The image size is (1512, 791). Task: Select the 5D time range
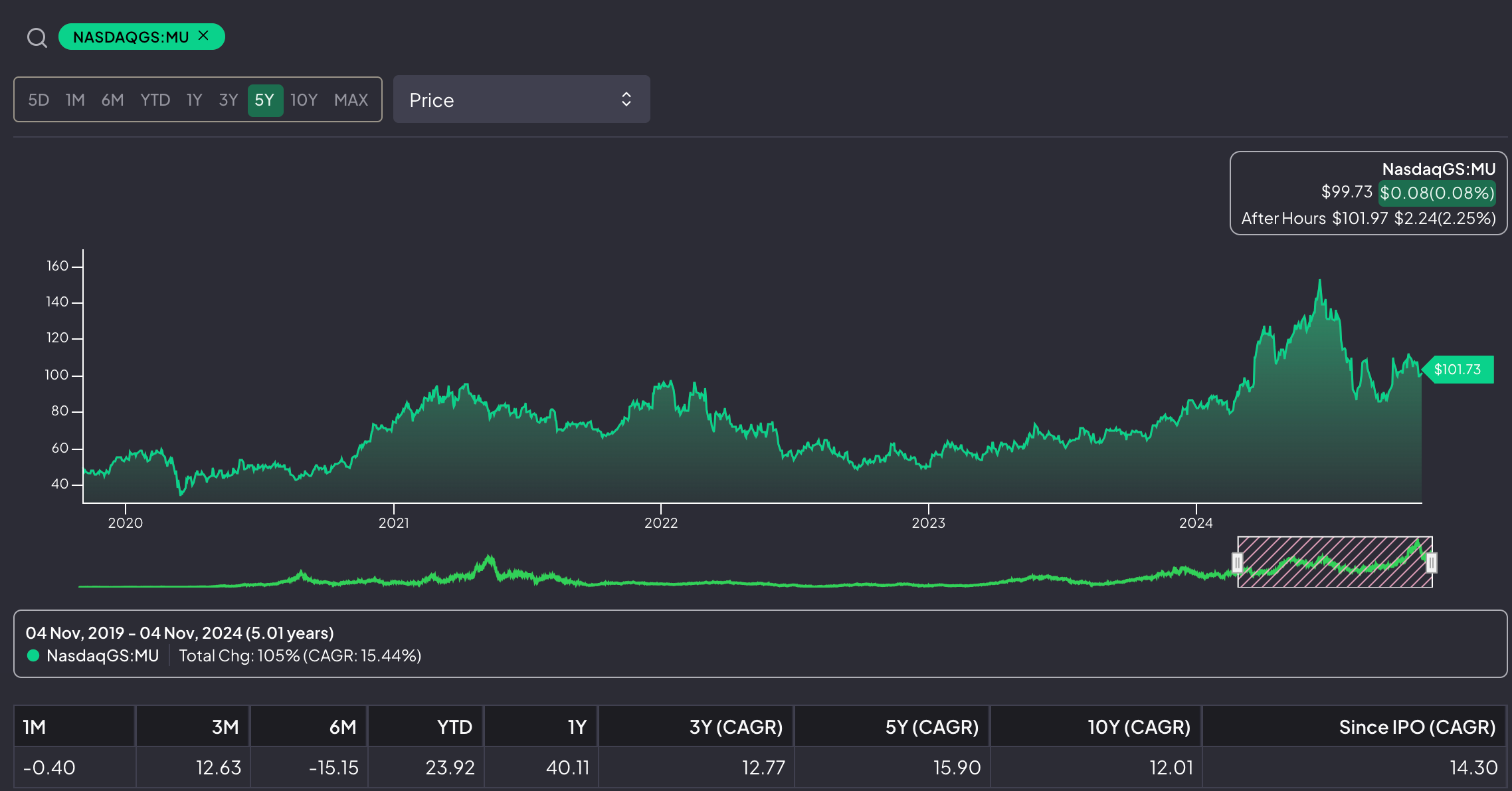click(39, 100)
